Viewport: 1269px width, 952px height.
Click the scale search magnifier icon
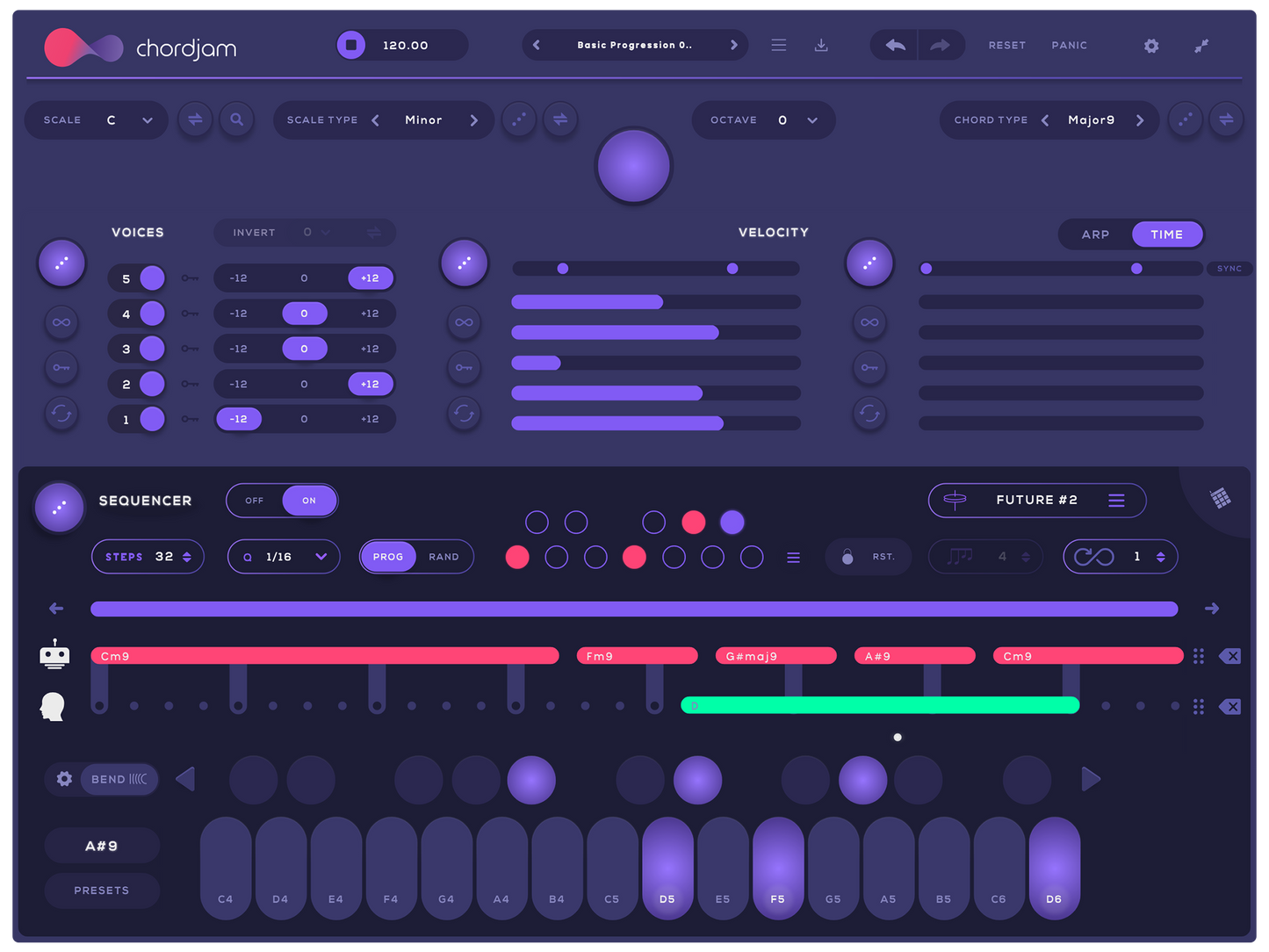coord(236,119)
